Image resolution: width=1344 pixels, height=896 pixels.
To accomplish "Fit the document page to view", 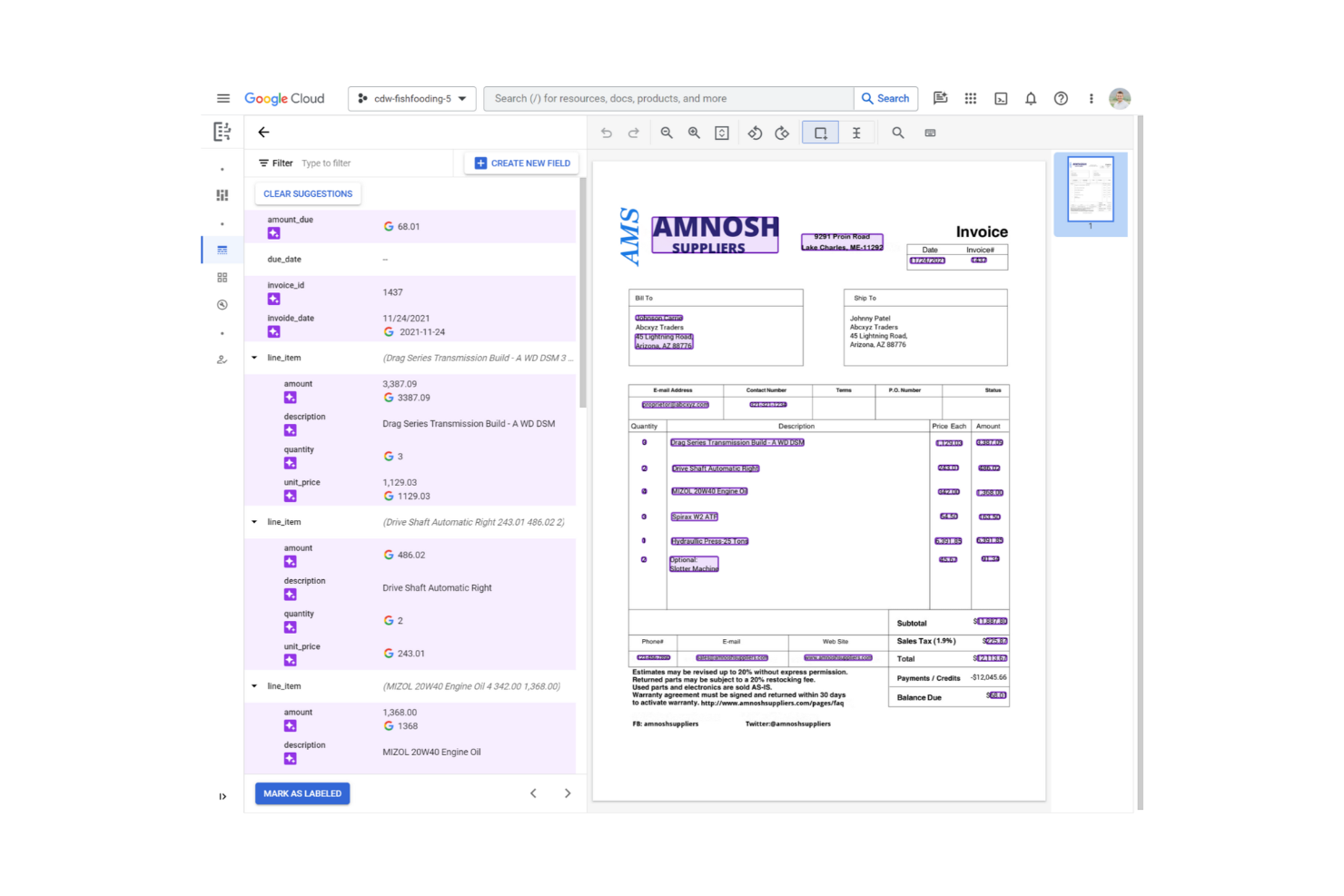I will [722, 133].
